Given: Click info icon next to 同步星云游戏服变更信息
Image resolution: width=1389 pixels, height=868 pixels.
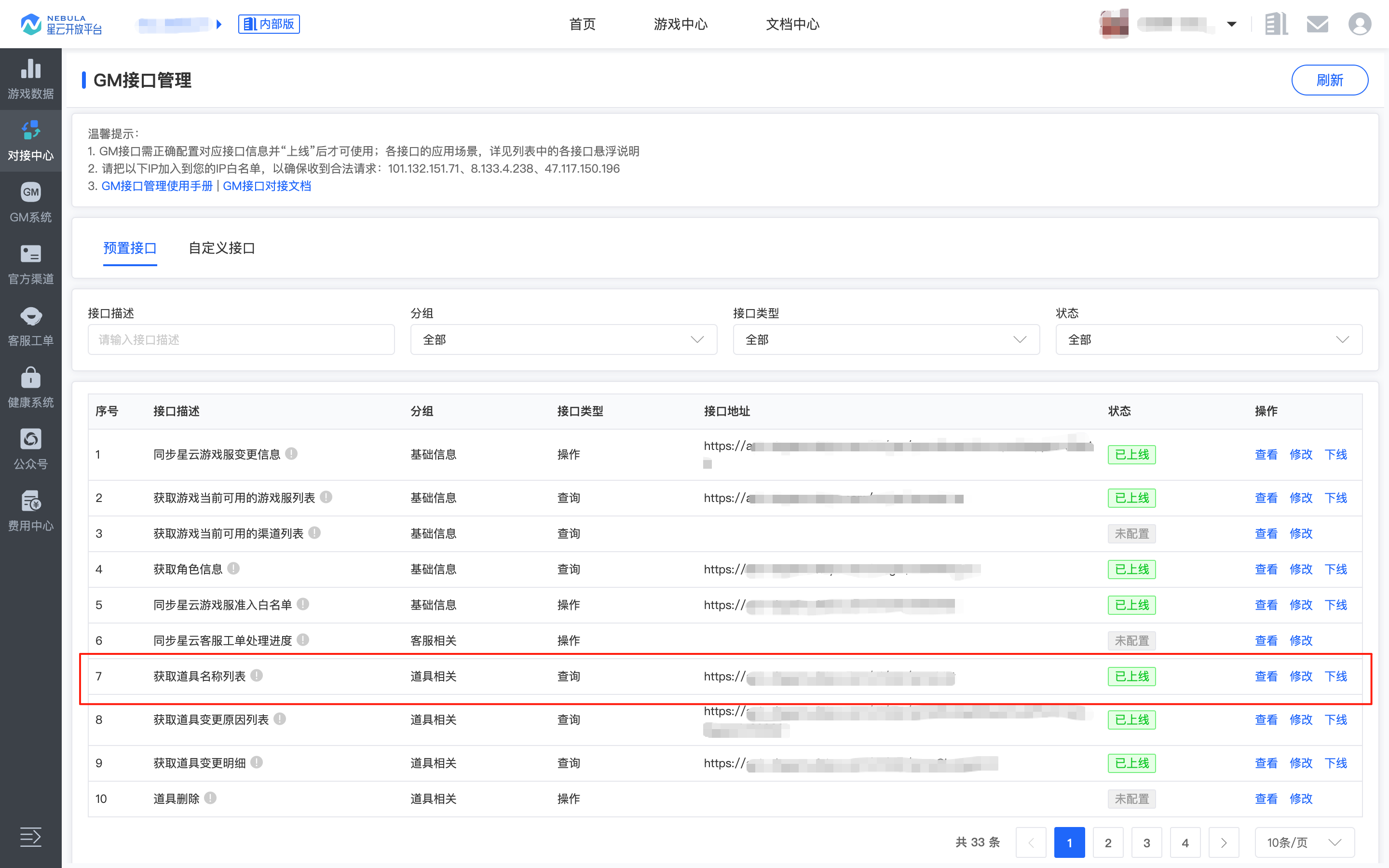Looking at the screenshot, I should point(292,453).
